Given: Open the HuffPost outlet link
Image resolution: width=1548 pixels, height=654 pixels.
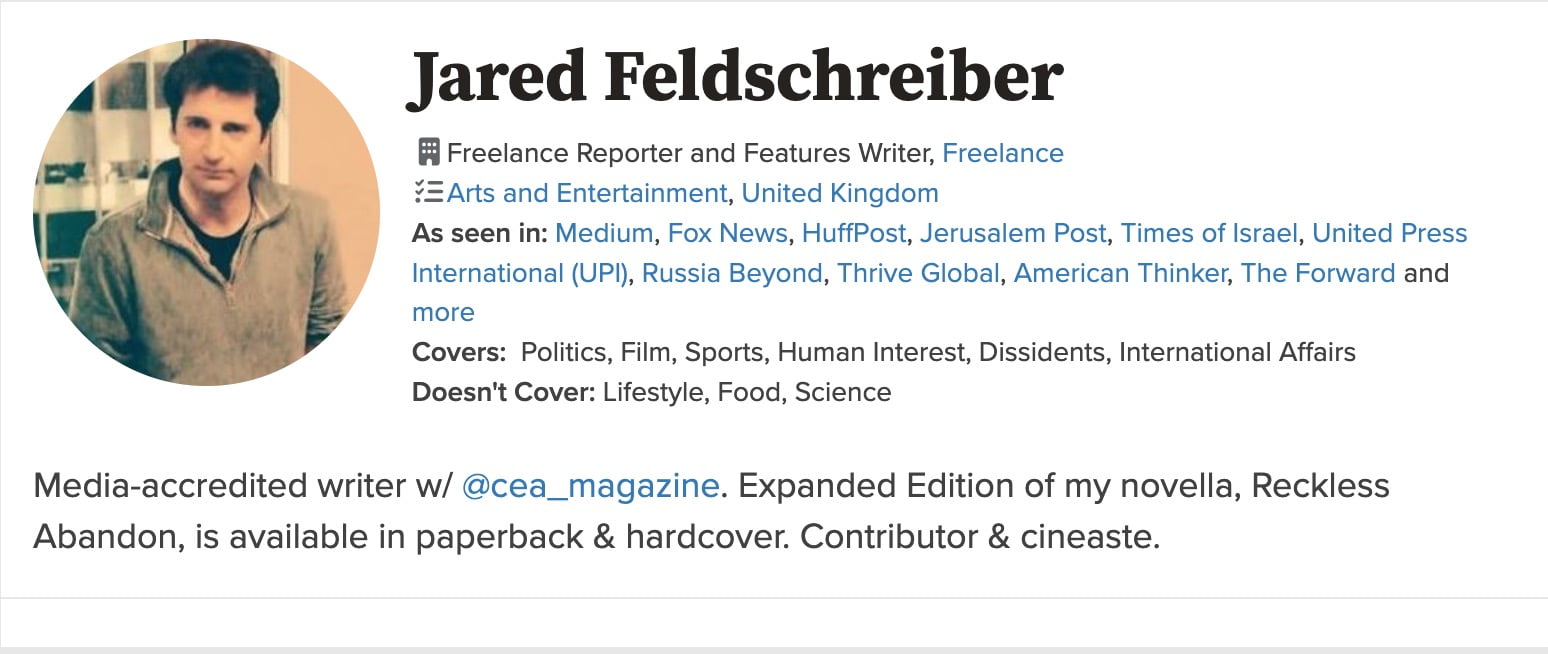Looking at the screenshot, I should [853, 233].
